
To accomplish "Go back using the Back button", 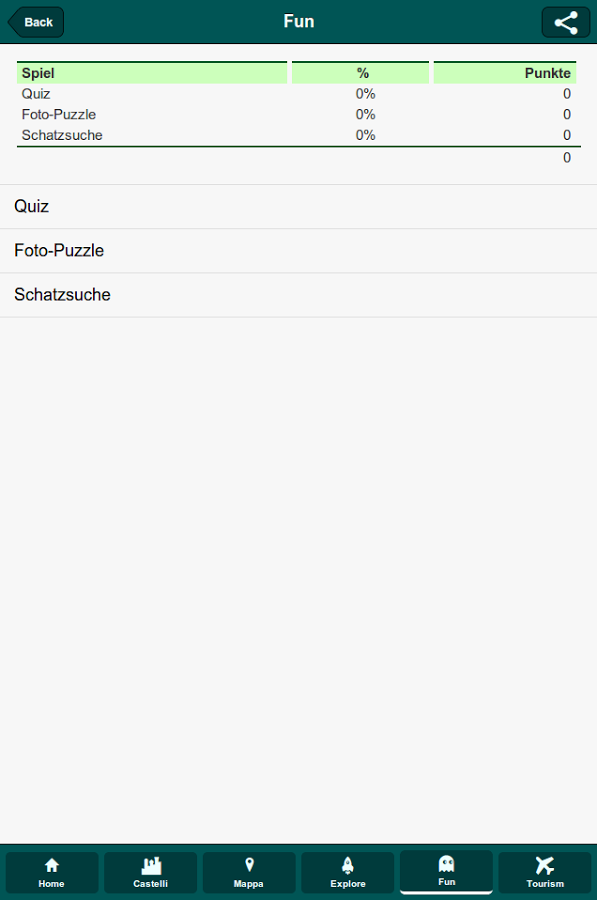I will point(36,22).
